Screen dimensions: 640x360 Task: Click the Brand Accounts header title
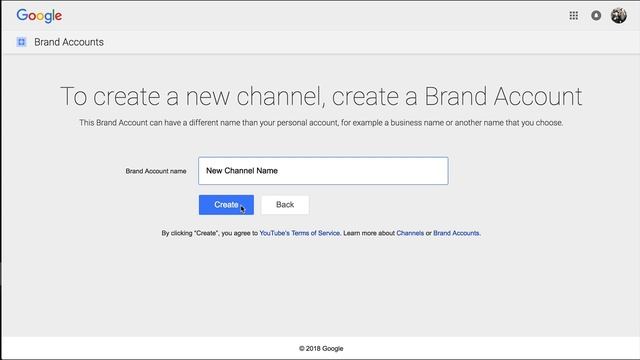point(69,42)
